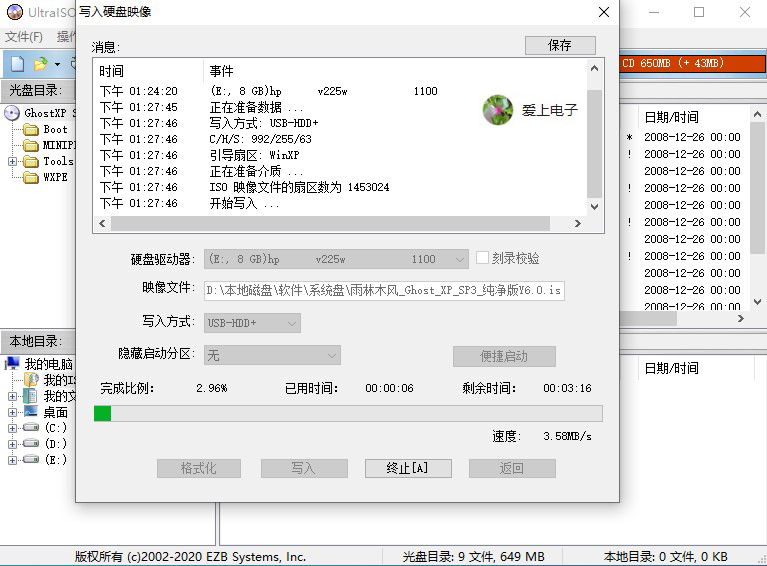Click message log scroll right arrow

coord(578,224)
